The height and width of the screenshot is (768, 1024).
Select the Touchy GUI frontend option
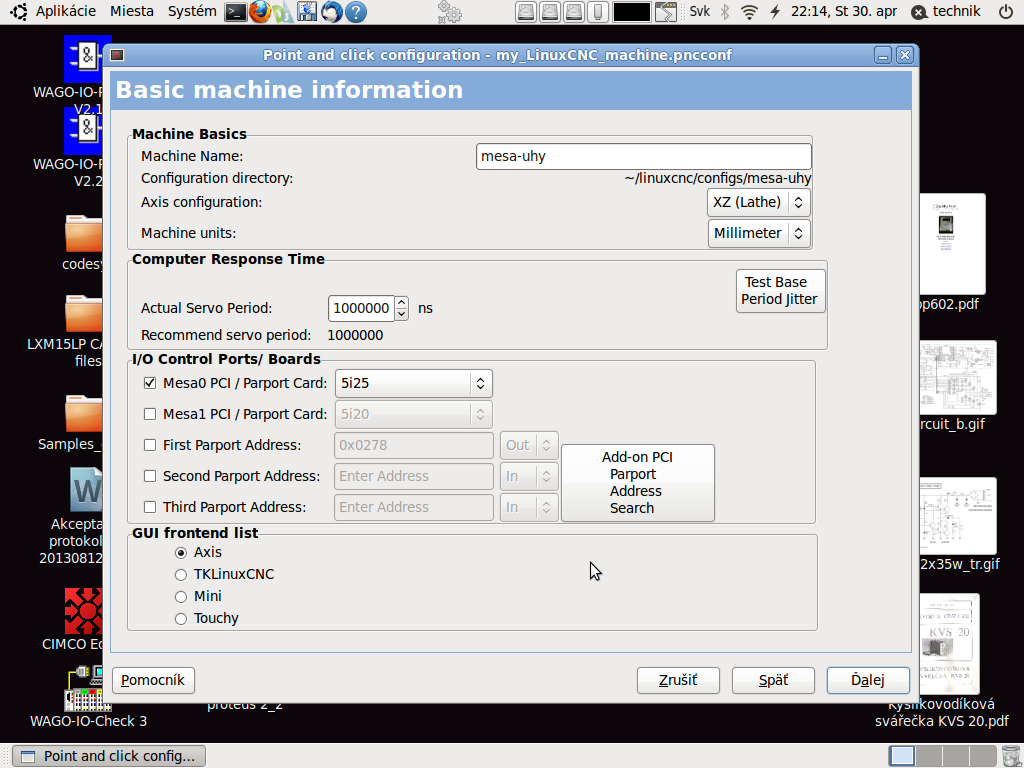181,619
